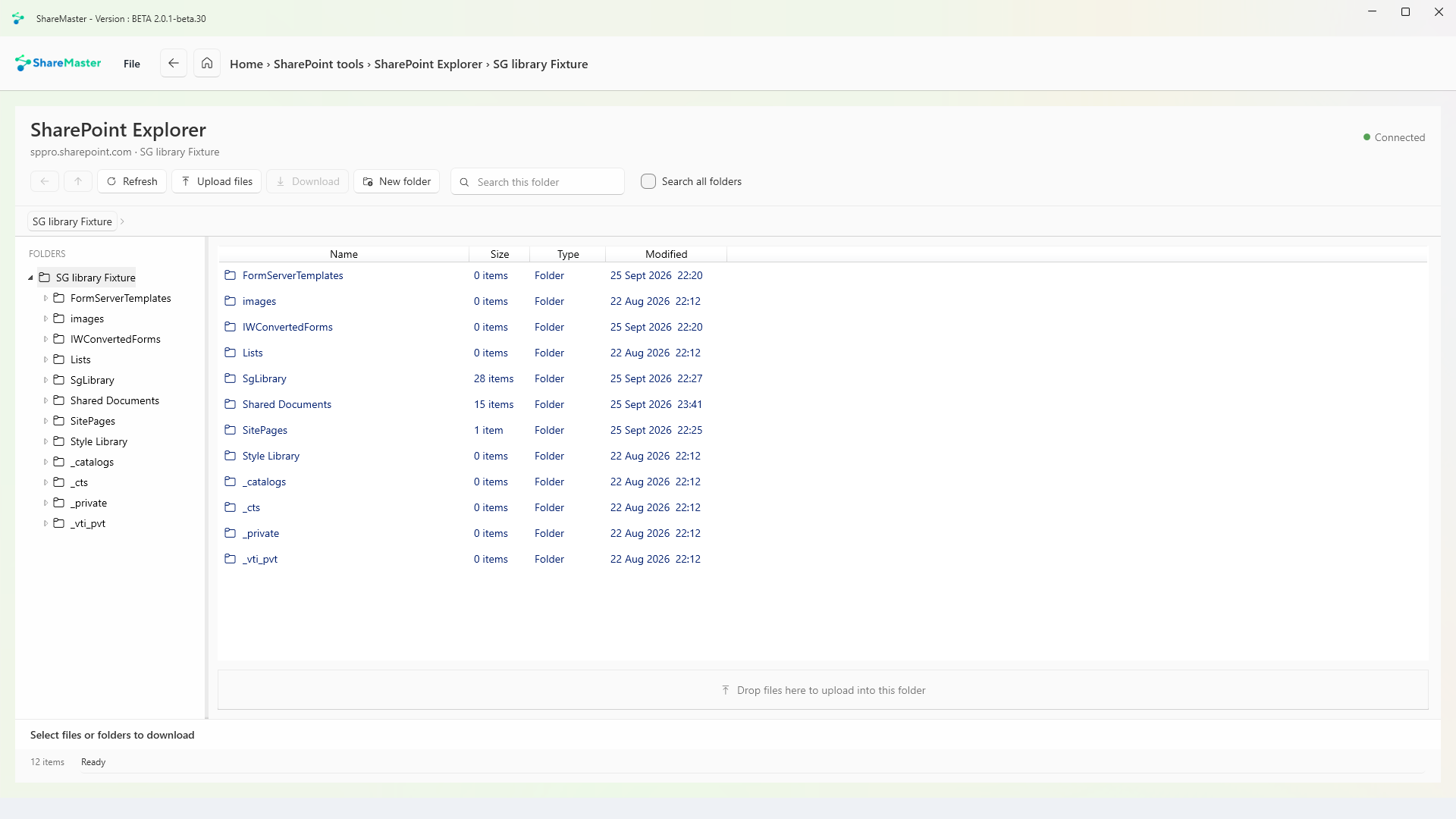1456x819 pixels.
Task: Click explorer toolbar up arrow button
Action: click(x=78, y=181)
